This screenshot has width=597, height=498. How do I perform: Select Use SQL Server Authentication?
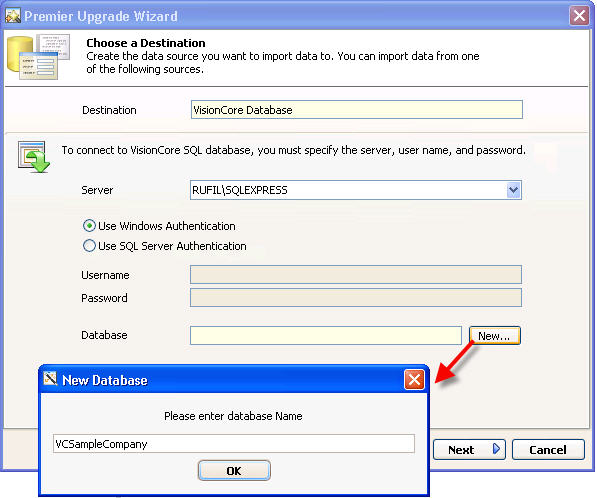pos(89,246)
